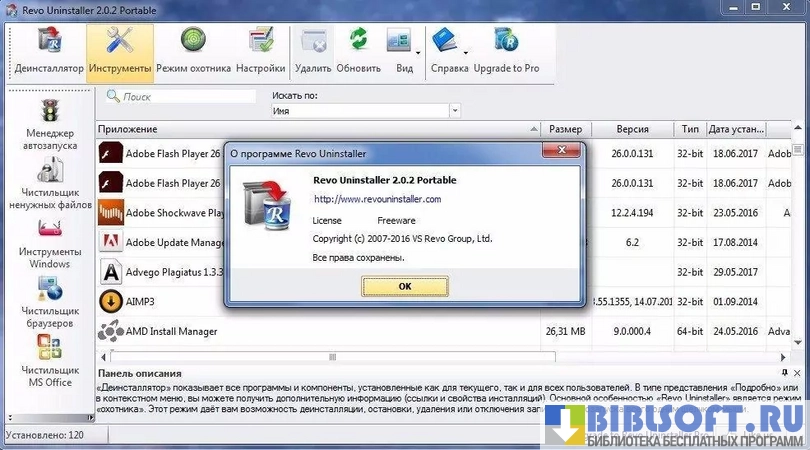Open the Искать по Имя combo box

(x=365, y=111)
